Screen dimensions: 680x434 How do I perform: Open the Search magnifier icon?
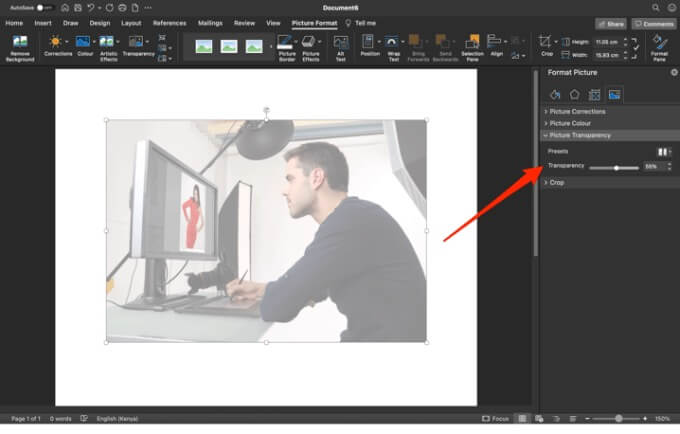coord(656,8)
